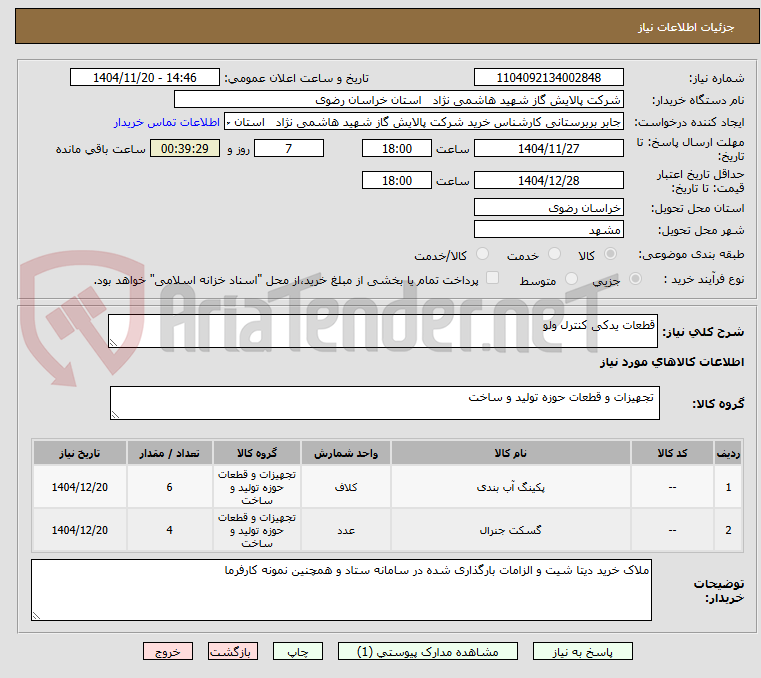
Task: Click quantity 4 in row 2
Action: tap(169, 530)
